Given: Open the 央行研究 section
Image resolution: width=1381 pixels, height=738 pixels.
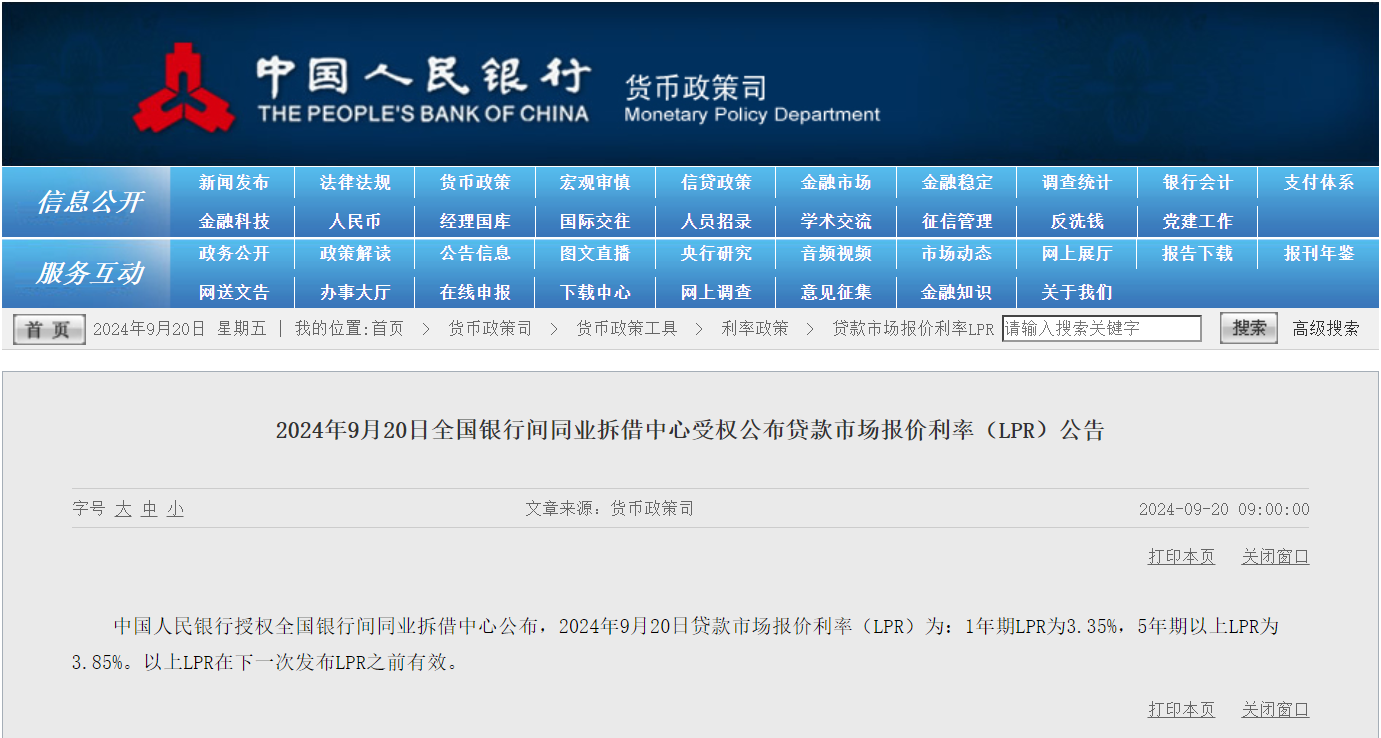Looking at the screenshot, I should 716,255.
